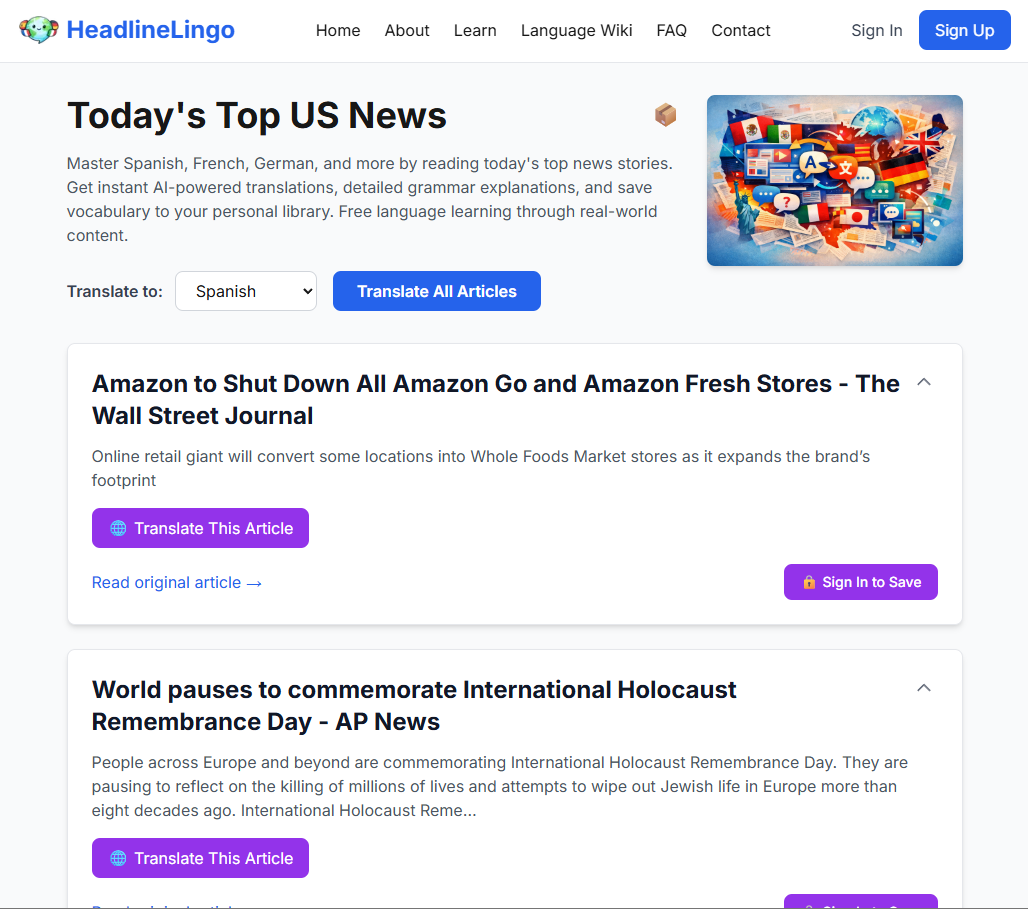The height and width of the screenshot is (909, 1028).
Task: Click Translate All Articles button
Action: pyautogui.click(x=437, y=291)
